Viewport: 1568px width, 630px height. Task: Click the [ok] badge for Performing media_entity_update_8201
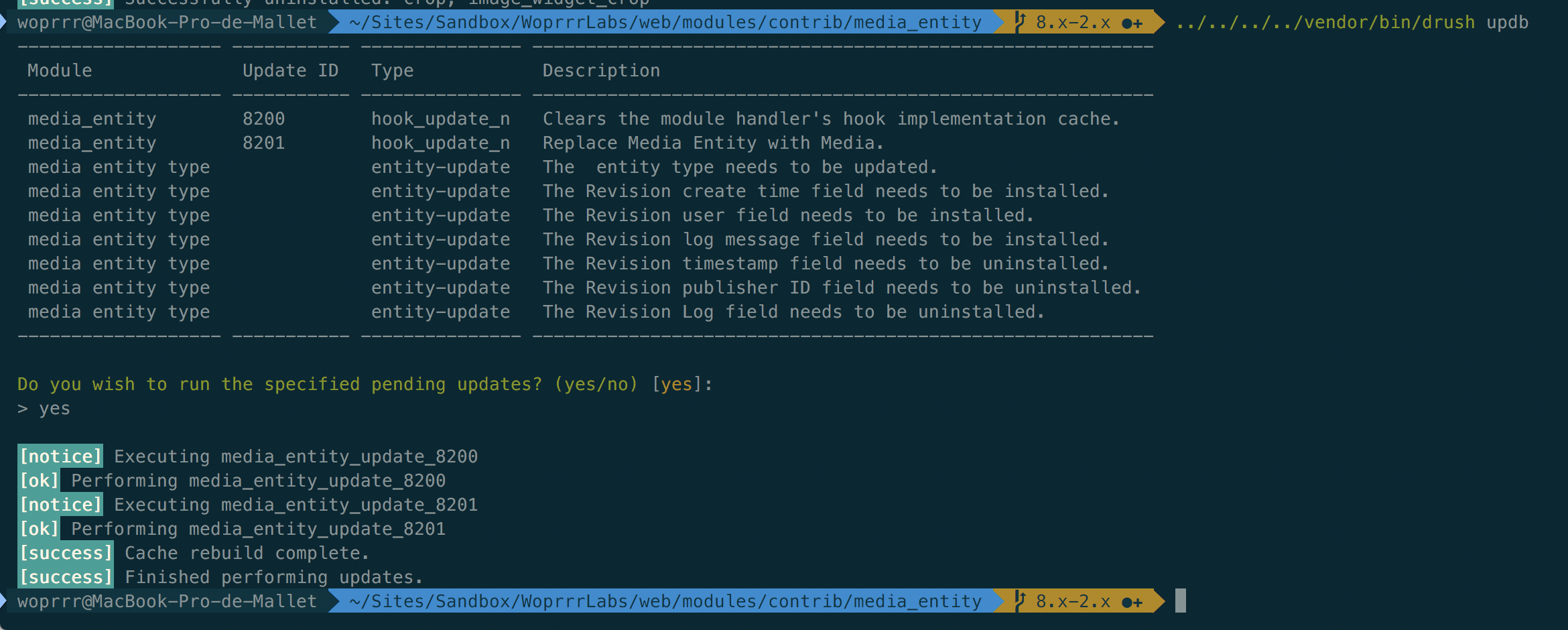click(x=39, y=529)
